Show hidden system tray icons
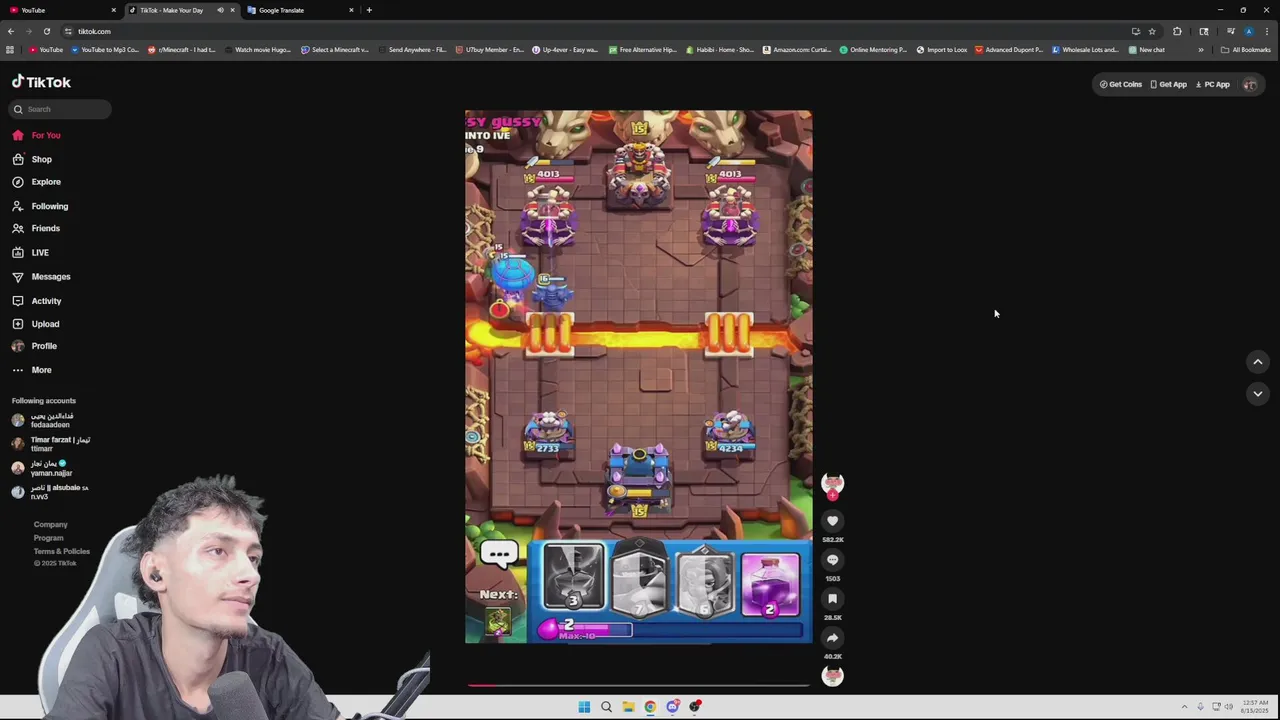 point(1184,707)
